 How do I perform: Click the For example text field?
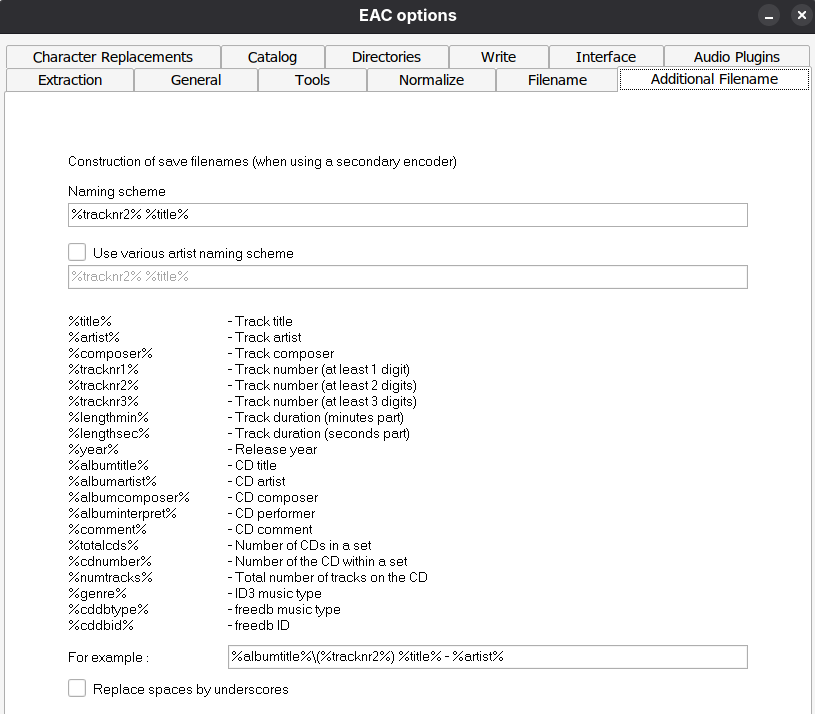(487, 657)
